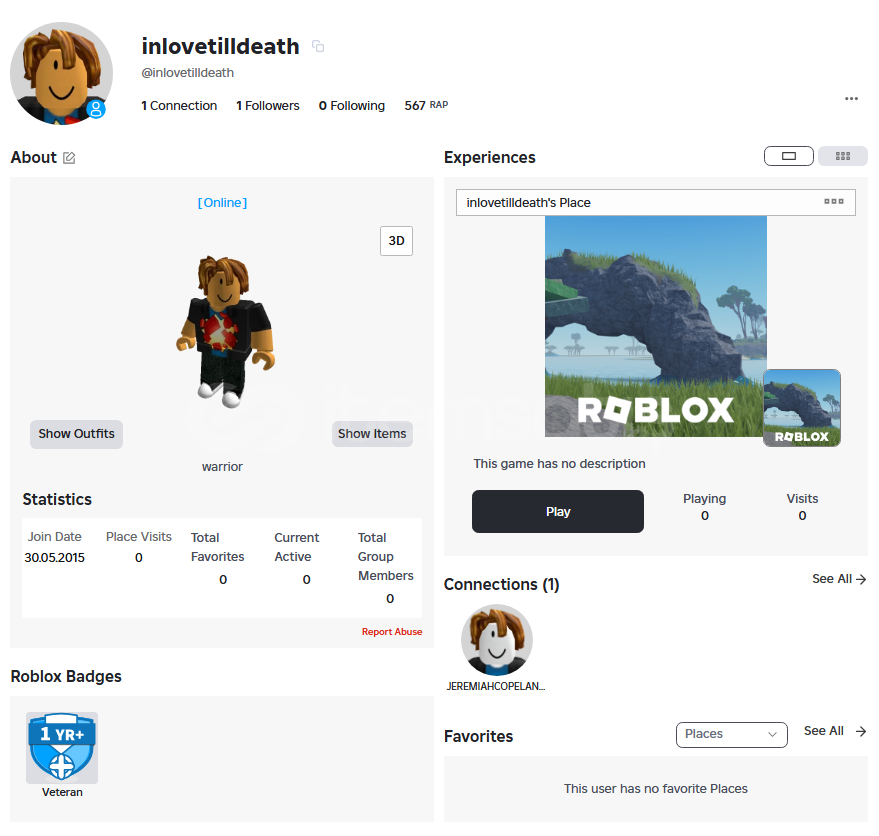See All favorites arrow link

point(835,731)
